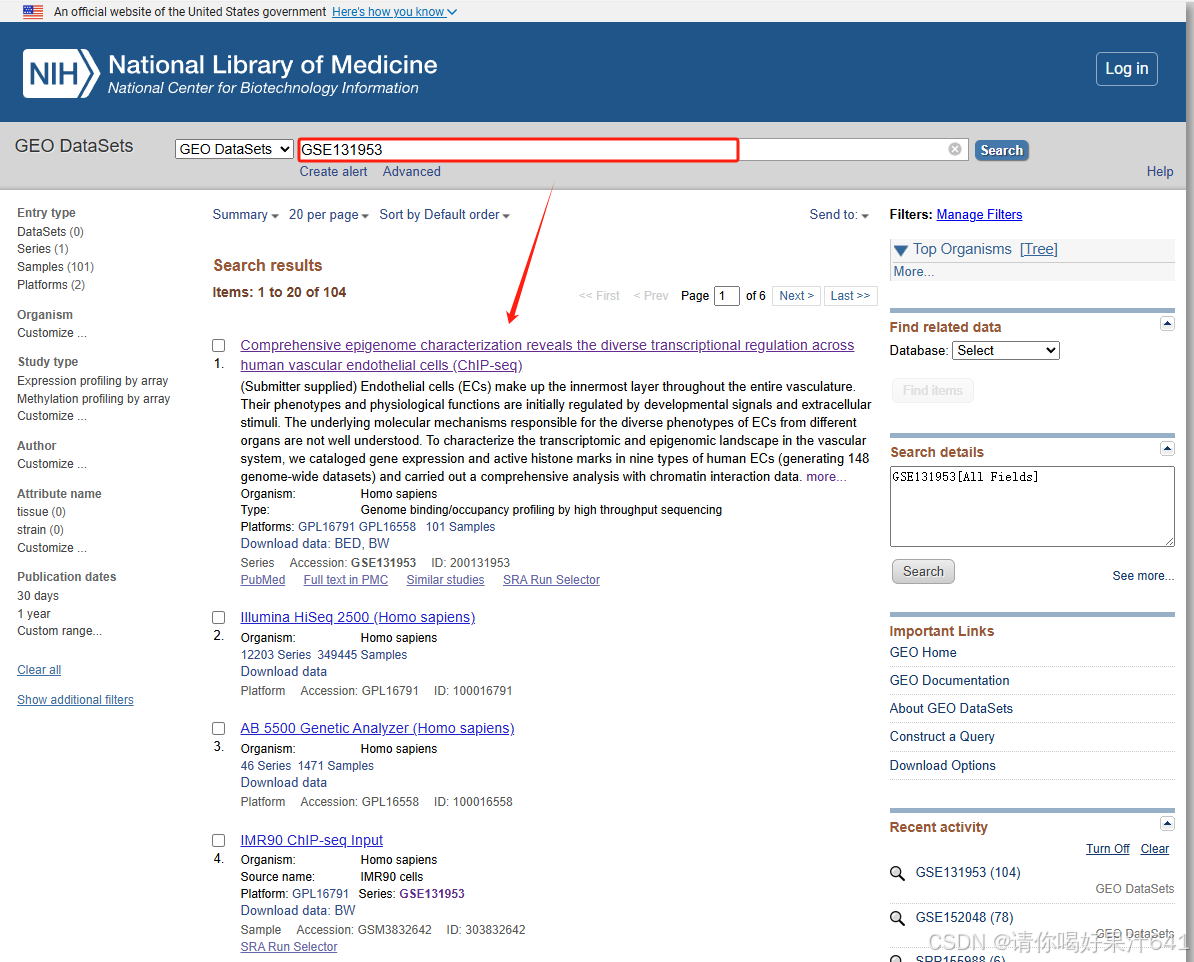Open the Summary display dropdown
The image size is (1194, 962).
pyautogui.click(x=245, y=215)
